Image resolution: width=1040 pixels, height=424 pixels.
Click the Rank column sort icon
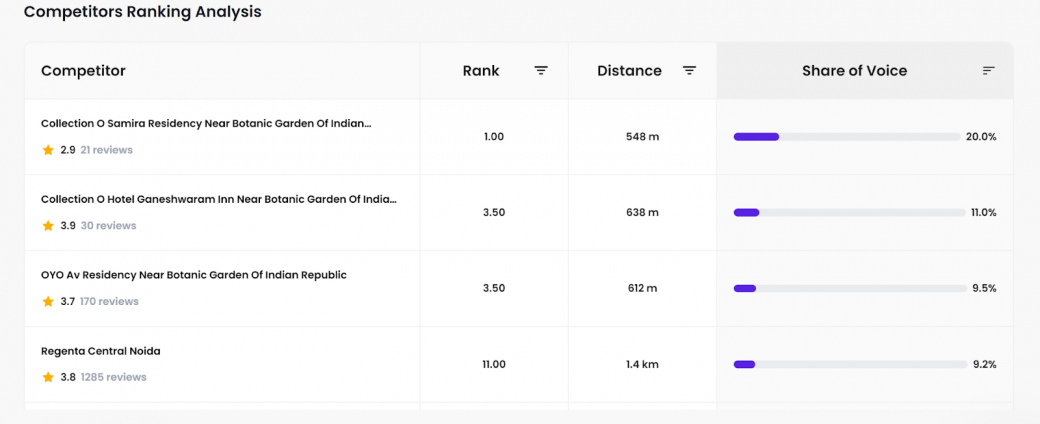541,71
